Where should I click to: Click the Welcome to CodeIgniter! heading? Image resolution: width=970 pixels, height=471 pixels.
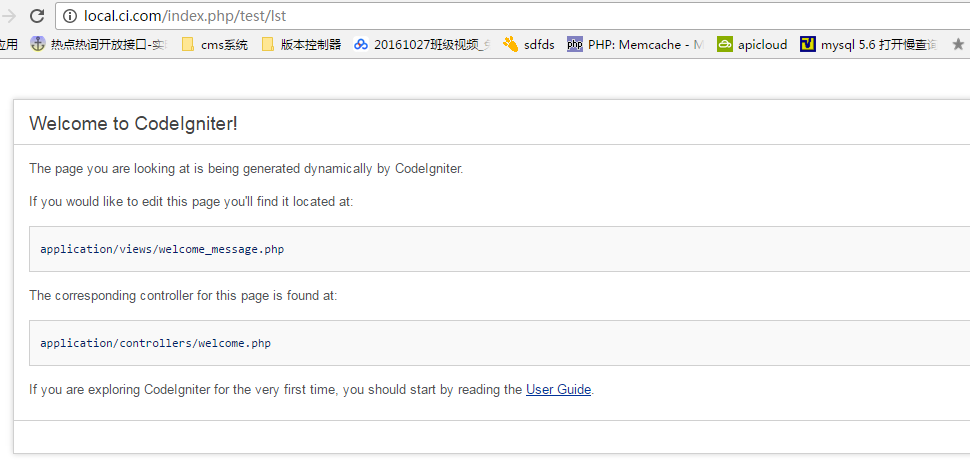point(133,124)
